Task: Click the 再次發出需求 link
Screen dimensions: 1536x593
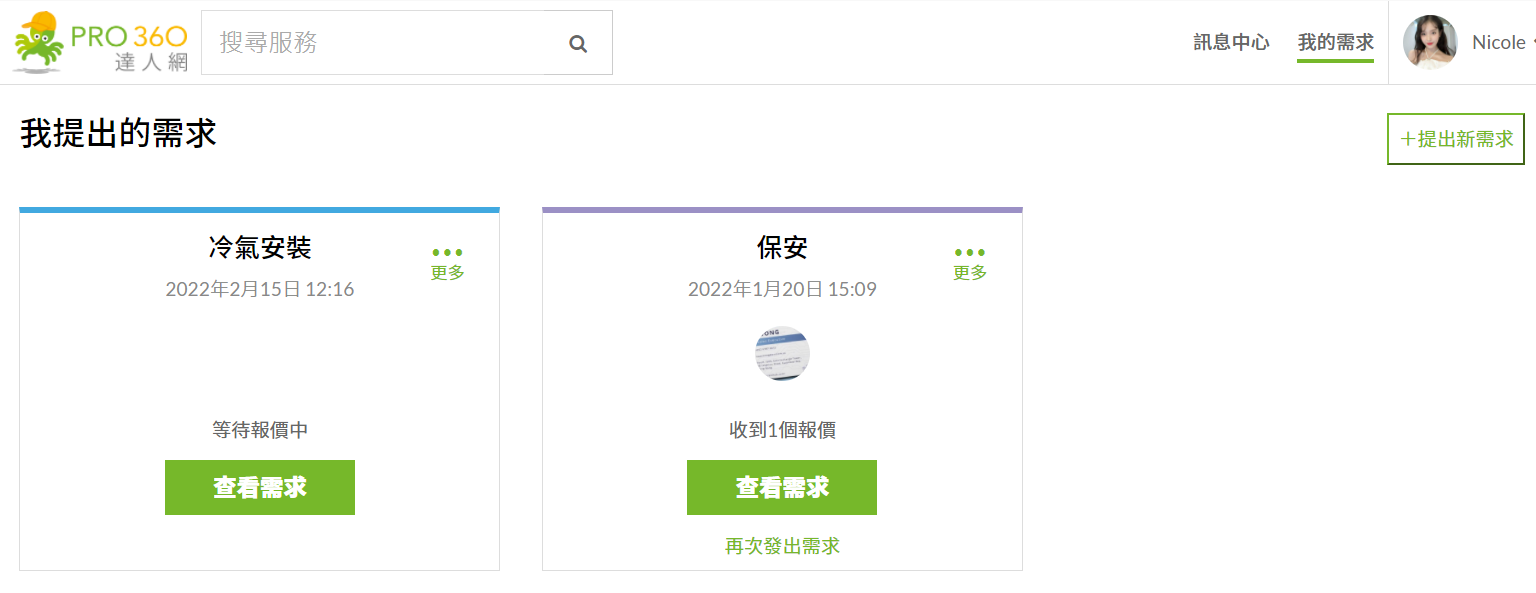Action: 782,546
